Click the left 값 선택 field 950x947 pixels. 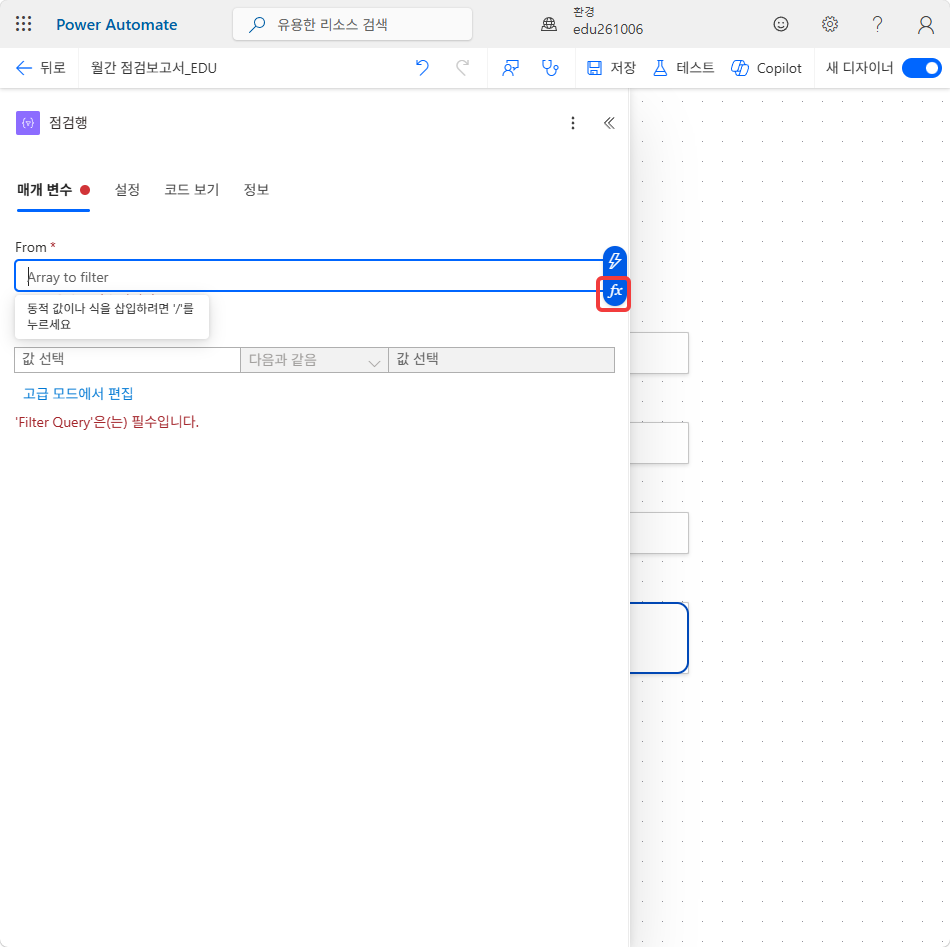(127, 360)
